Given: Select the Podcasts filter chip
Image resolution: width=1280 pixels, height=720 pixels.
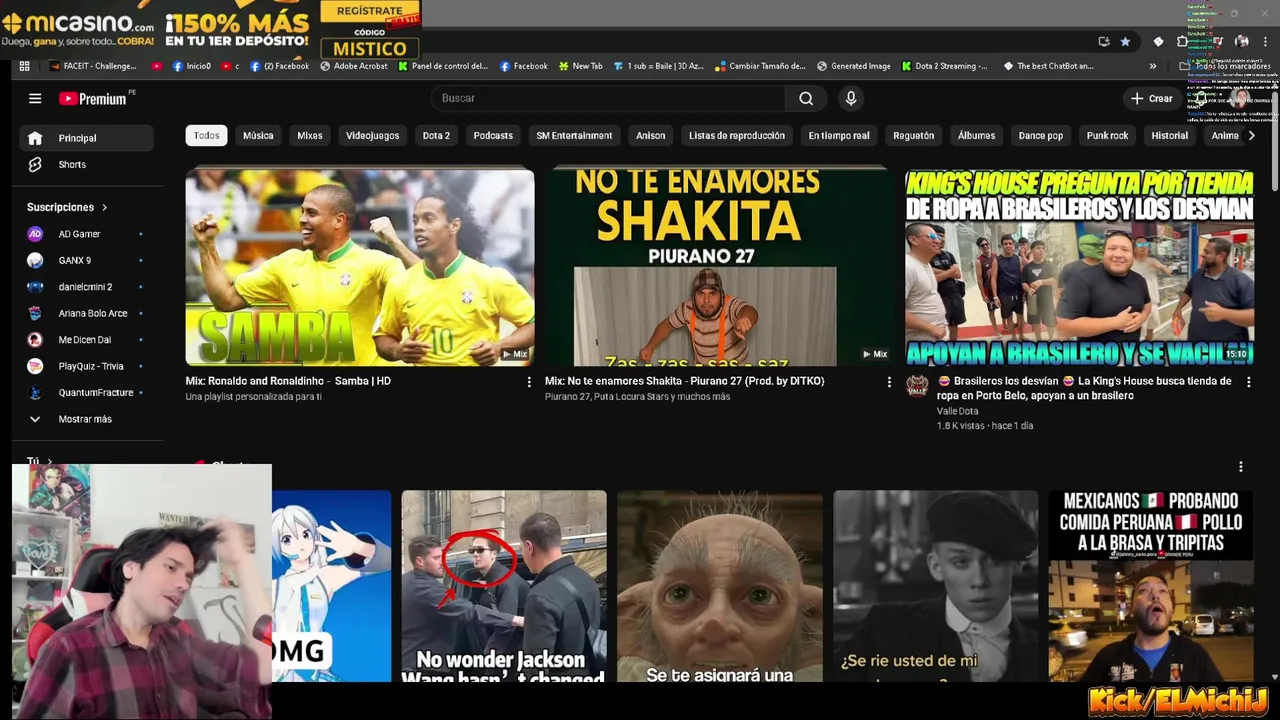Looking at the screenshot, I should (493, 135).
